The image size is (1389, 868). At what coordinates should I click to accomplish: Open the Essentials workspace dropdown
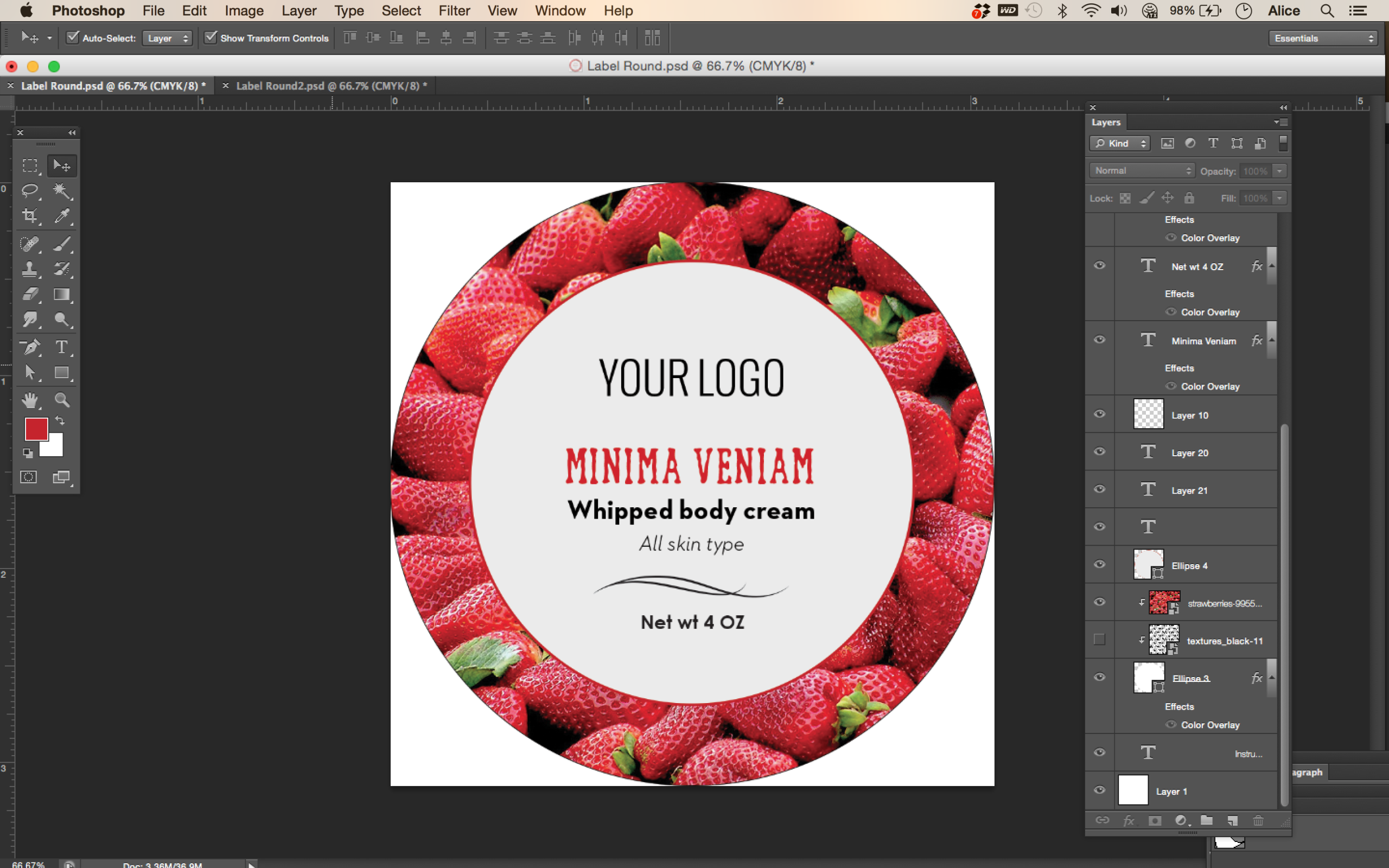pos(1323,38)
